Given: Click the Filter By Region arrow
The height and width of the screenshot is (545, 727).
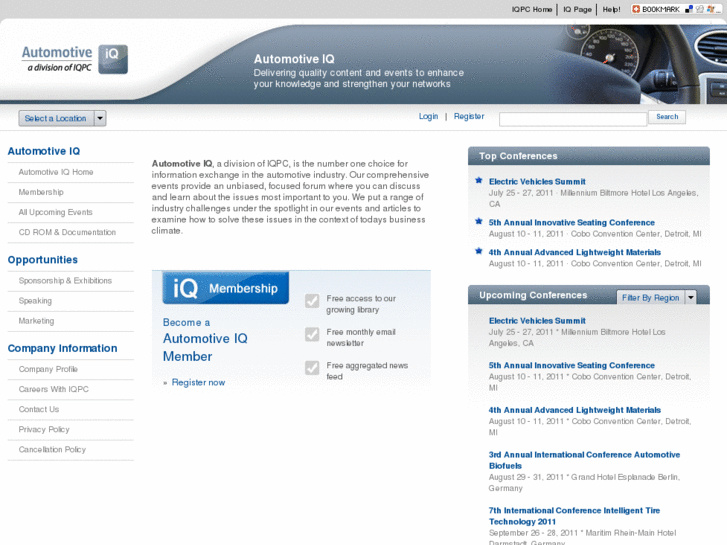Looking at the screenshot, I should pyautogui.click(x=691, y=297).
